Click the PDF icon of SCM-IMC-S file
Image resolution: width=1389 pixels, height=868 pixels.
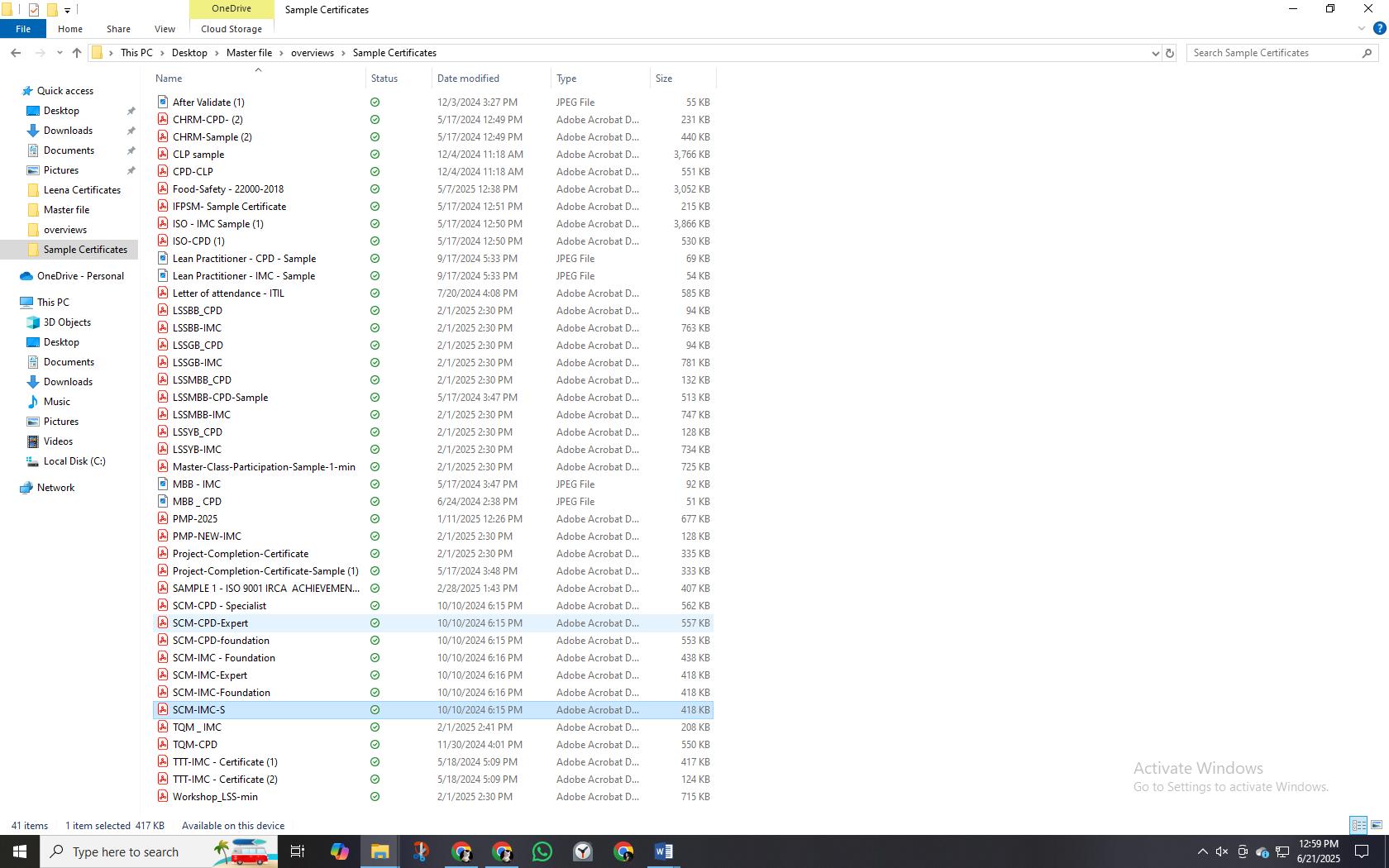point(163,709)
